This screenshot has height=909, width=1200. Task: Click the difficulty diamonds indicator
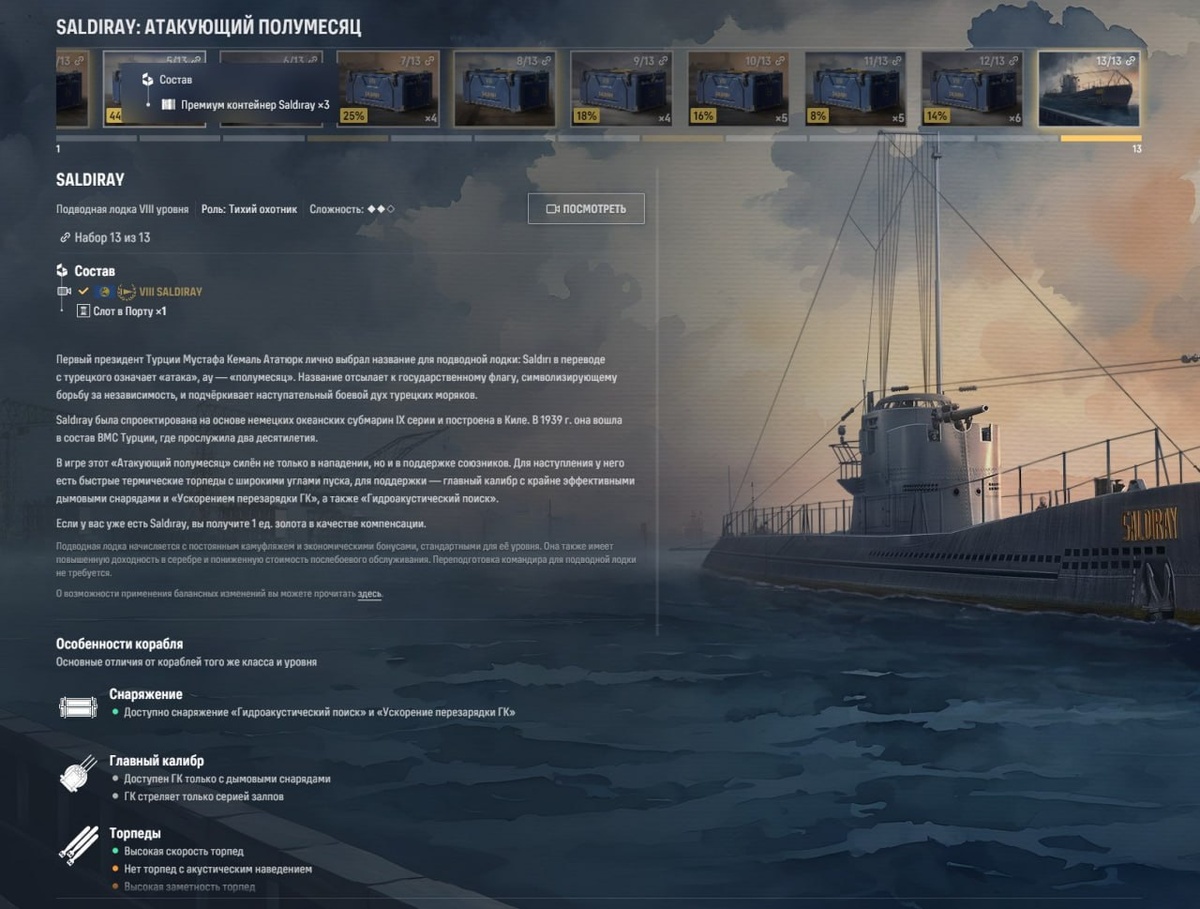(380, 209)
